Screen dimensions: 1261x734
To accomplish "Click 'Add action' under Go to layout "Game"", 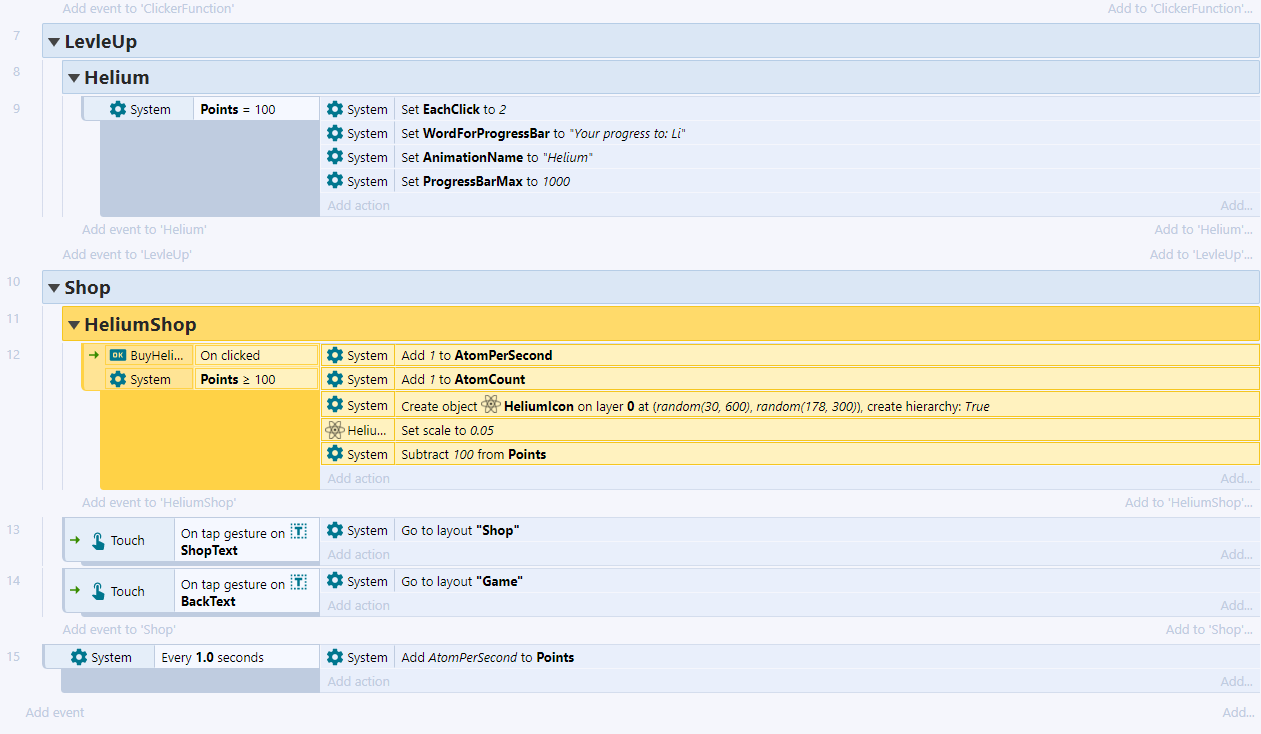I will [359, 606].
